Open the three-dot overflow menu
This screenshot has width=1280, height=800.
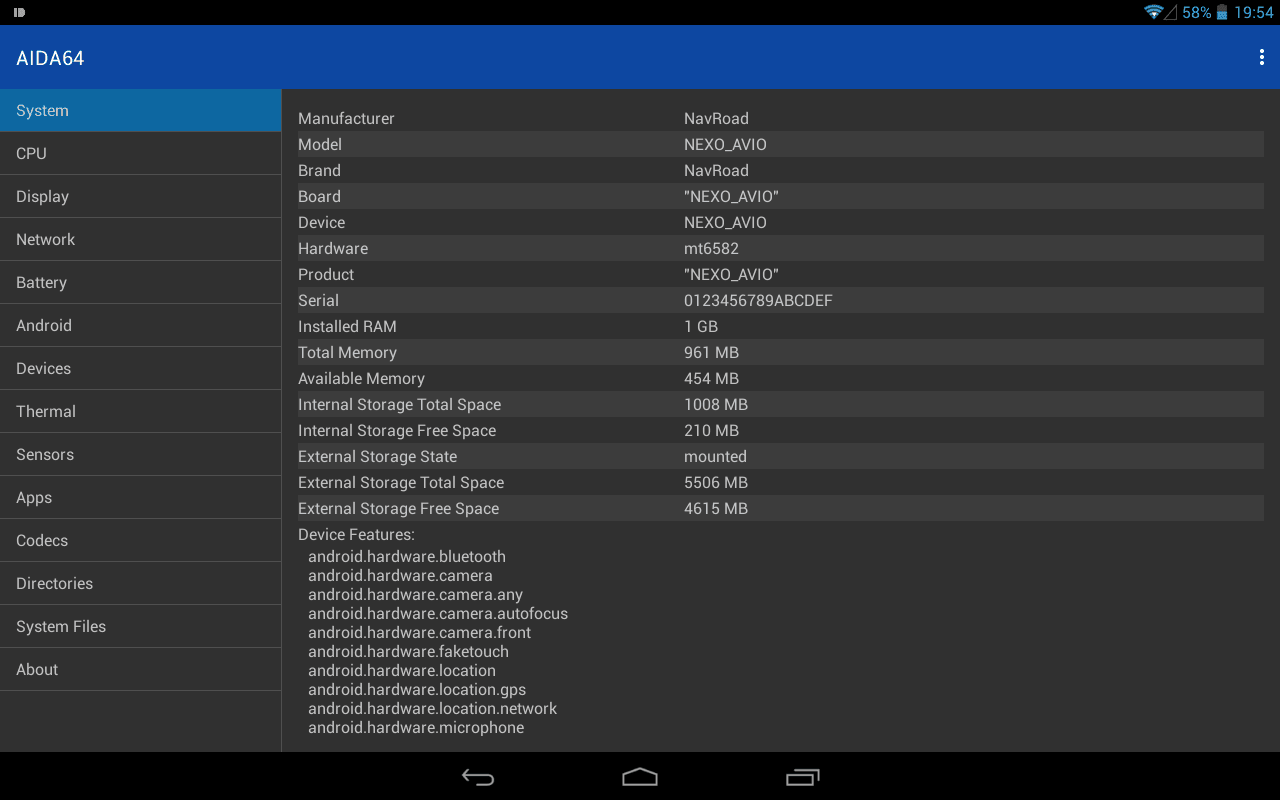[x=1261, y=58]
